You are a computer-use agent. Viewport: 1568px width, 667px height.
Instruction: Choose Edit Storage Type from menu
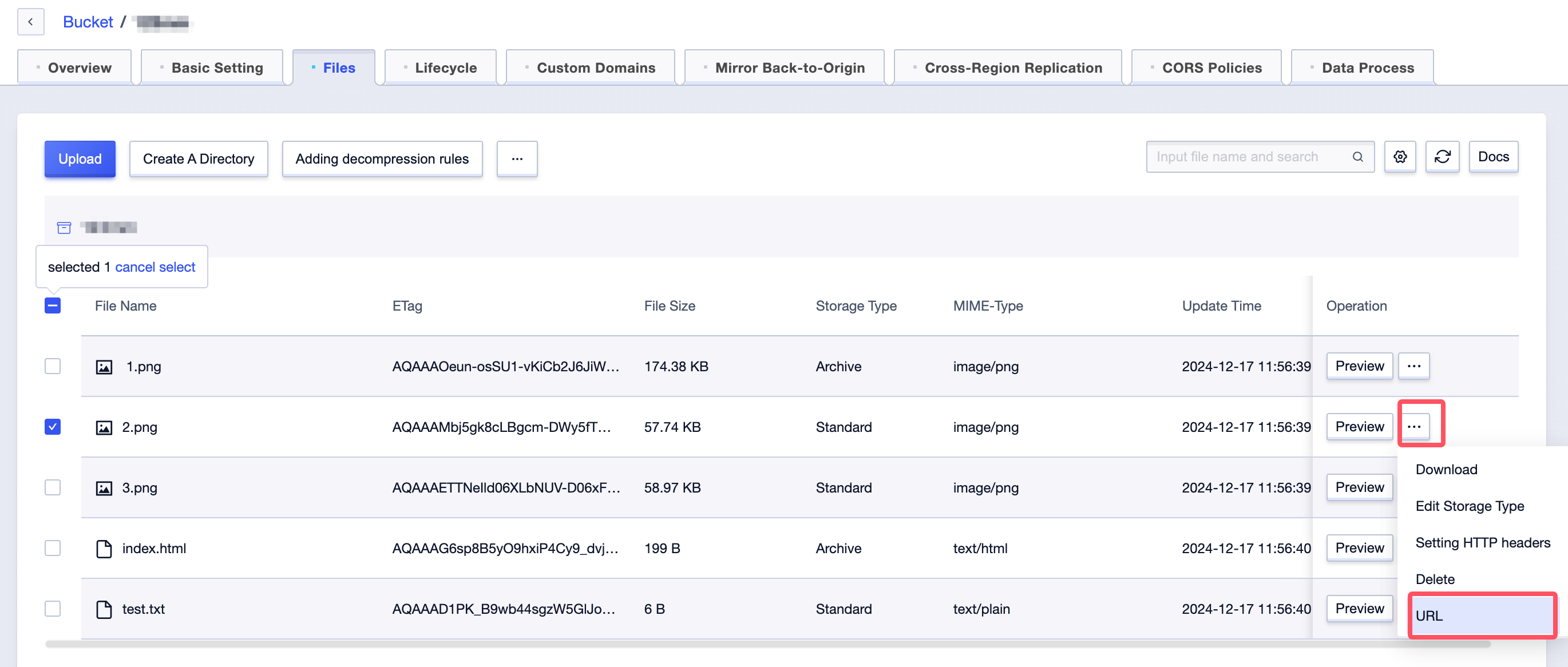1483,506
